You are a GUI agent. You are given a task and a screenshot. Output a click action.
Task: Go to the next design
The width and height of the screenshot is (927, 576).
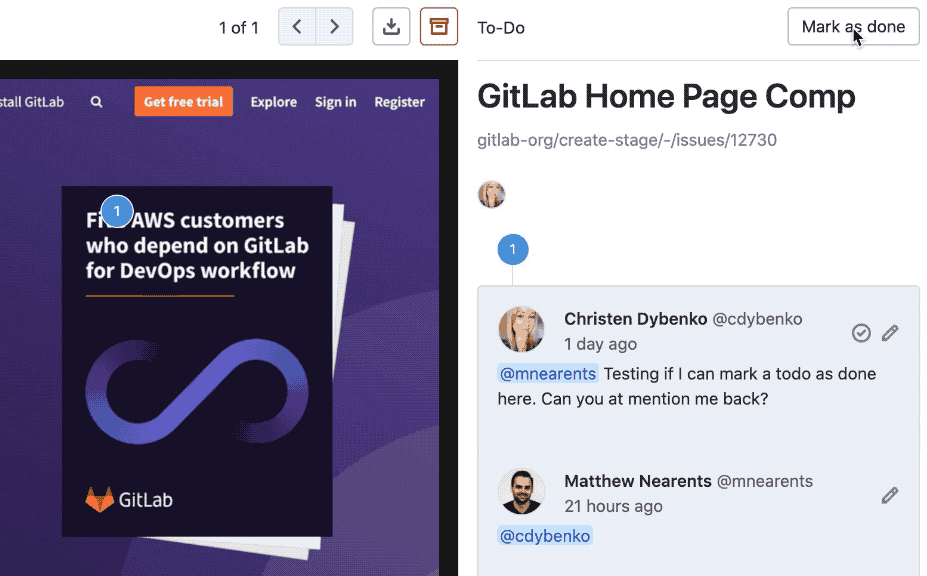(334, 27)
